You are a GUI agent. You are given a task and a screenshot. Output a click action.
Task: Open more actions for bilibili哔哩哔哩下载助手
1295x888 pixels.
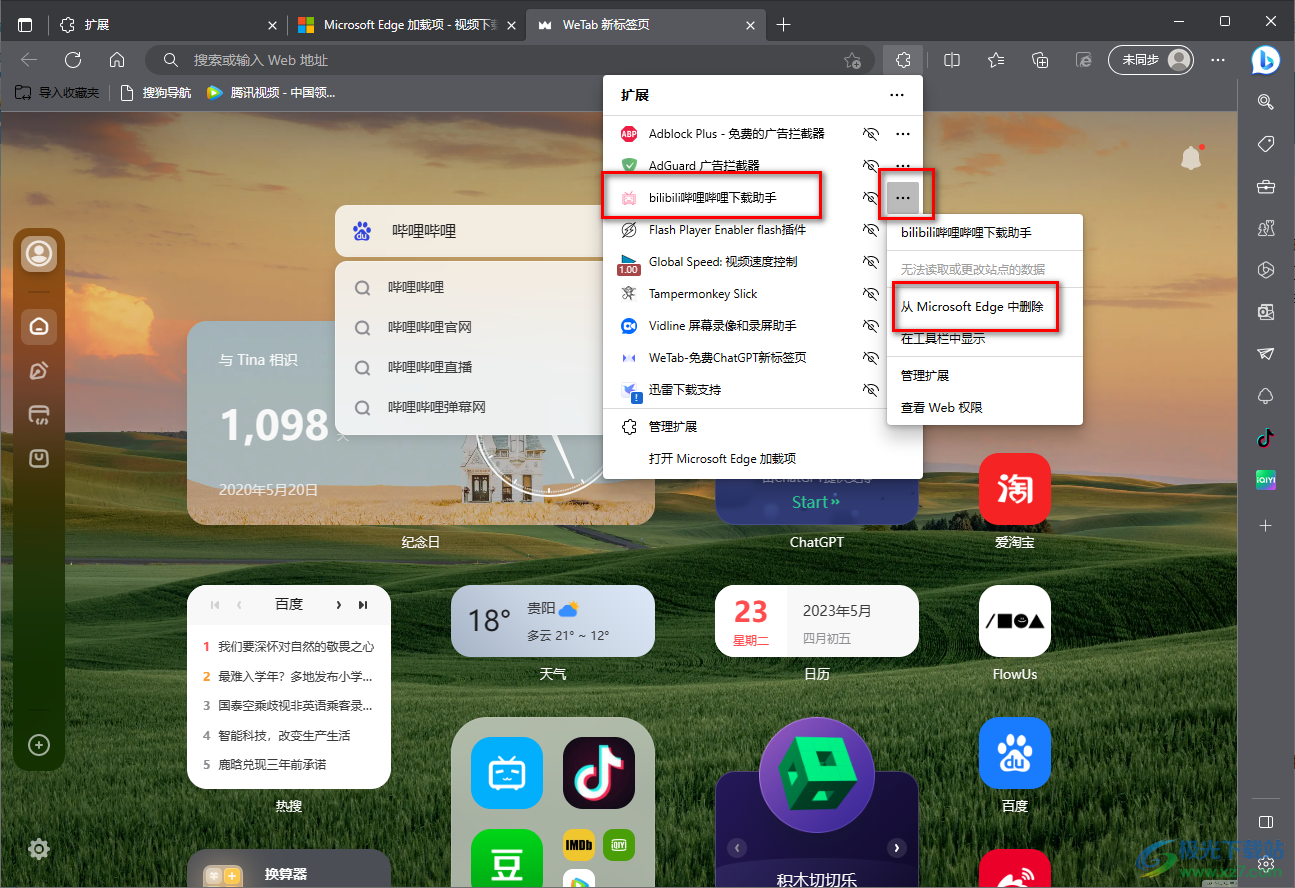click(x=903, y=198)
